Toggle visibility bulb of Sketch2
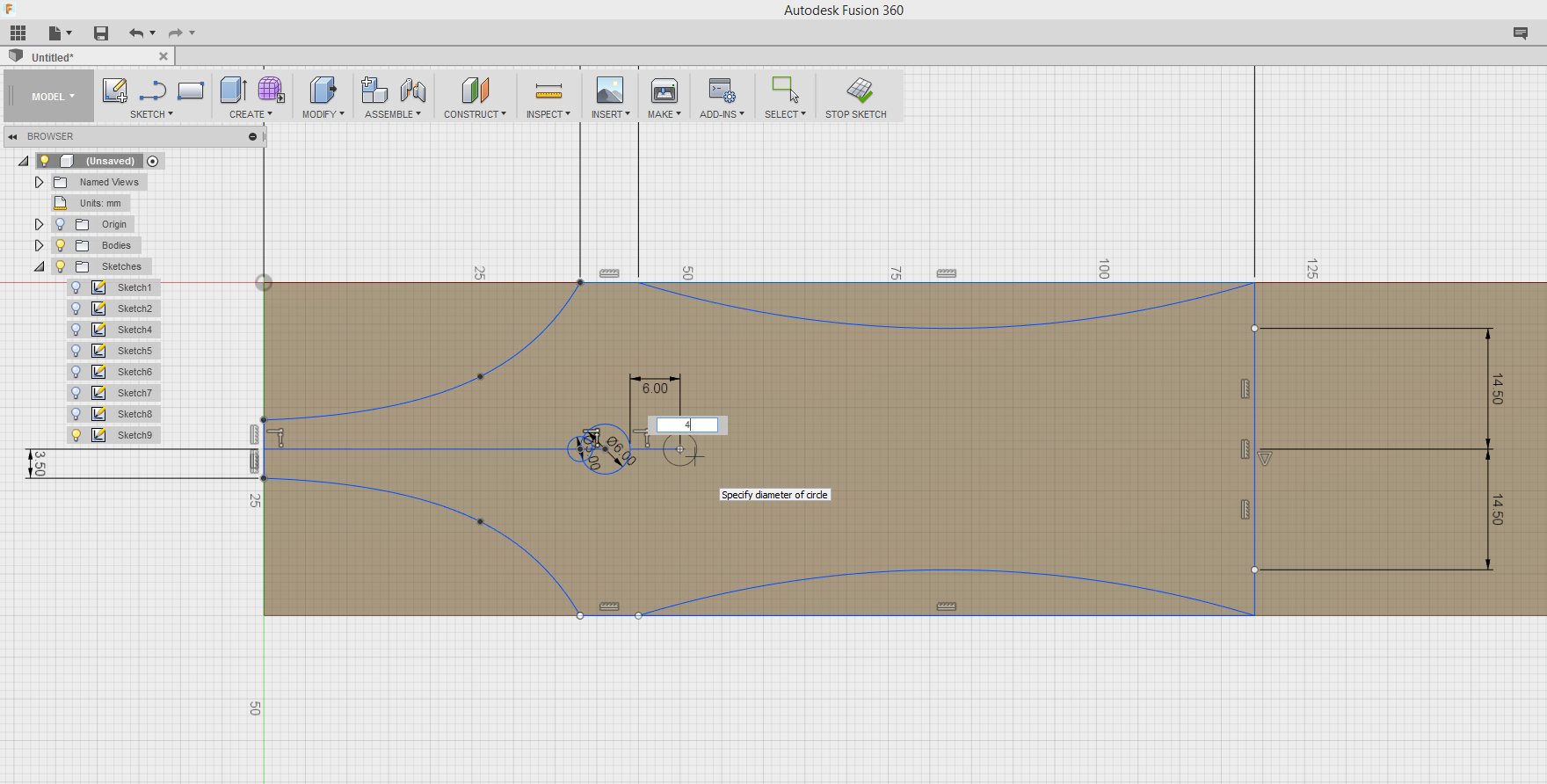 76,309
